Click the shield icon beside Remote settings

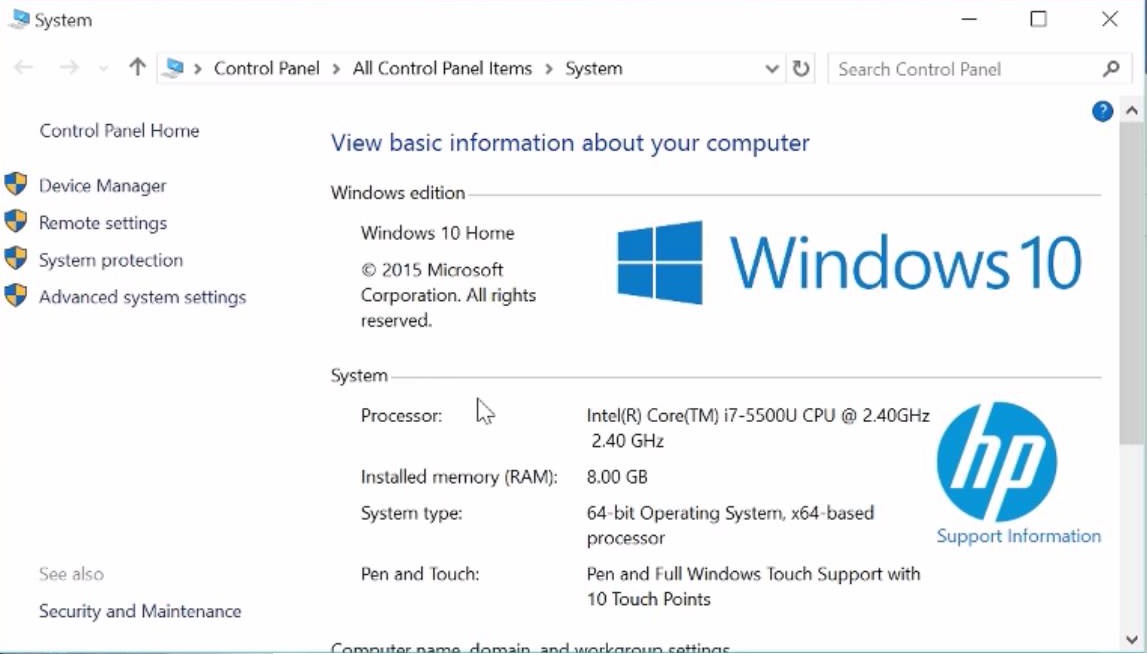pos(15,221)
